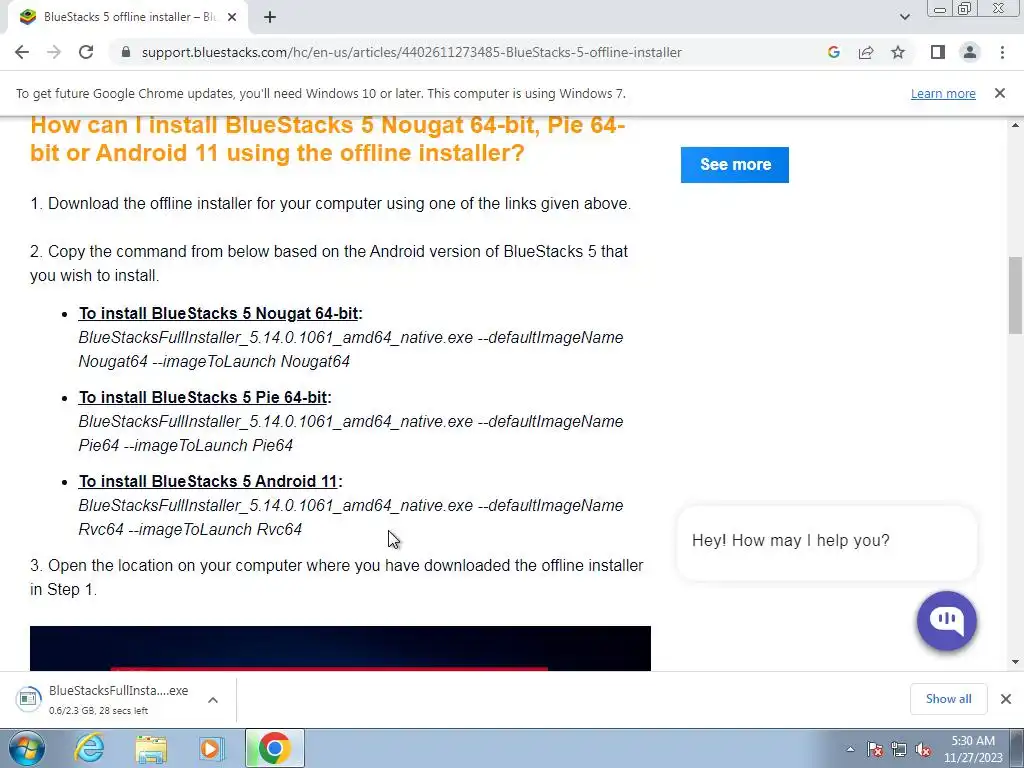Bookmark this page with the star
The width and height of the screenshot is (1024, 768).
[898, 52]
